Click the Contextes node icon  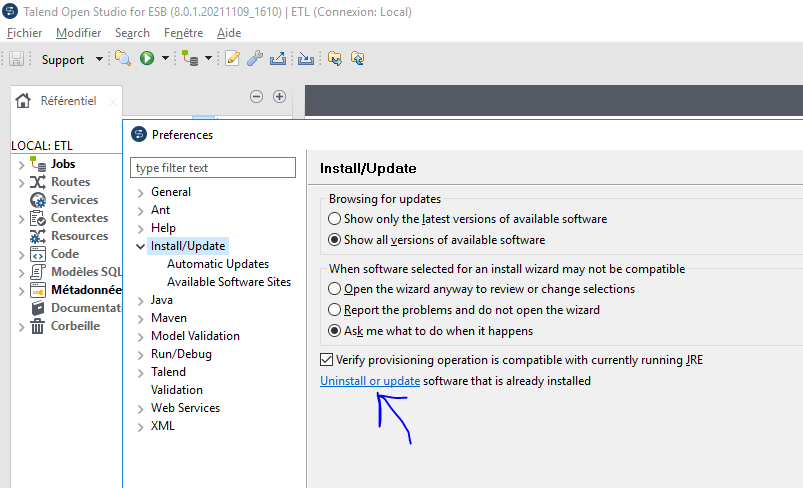(x=38, y=218)
